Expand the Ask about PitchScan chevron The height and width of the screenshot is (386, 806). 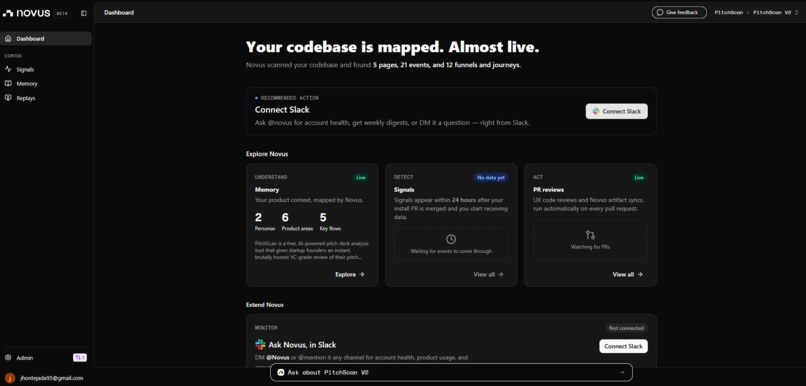pyautogui.click(x=622, y=372)
